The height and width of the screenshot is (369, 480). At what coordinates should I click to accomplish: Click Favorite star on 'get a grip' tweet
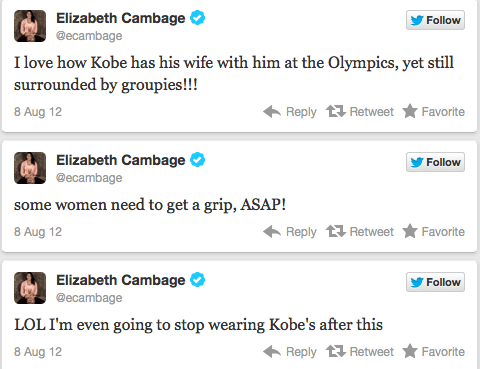click(x=410, y=231)
